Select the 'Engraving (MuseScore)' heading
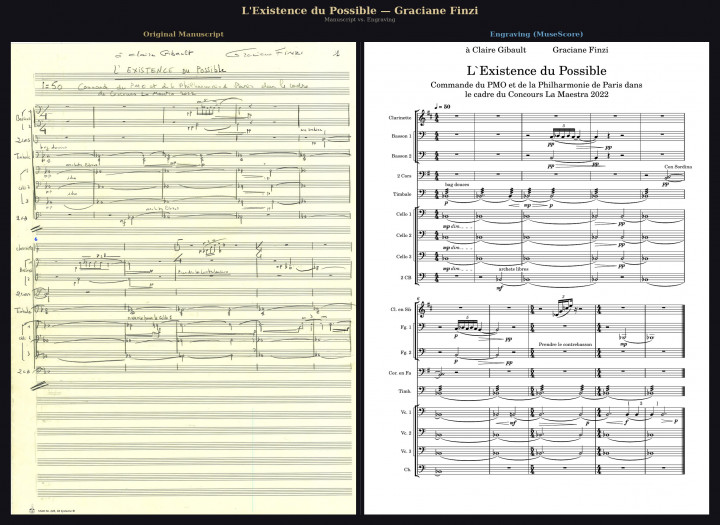720x525 pixels. 536,34
